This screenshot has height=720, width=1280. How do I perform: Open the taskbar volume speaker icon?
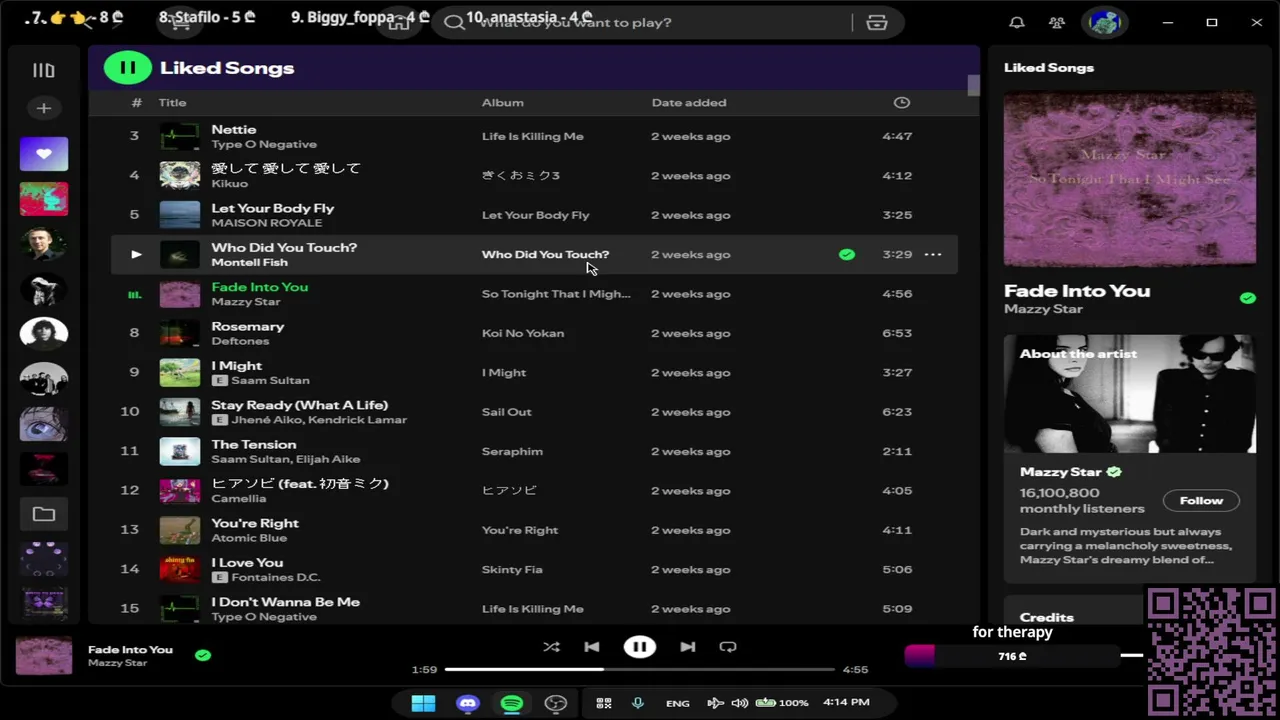740,703
